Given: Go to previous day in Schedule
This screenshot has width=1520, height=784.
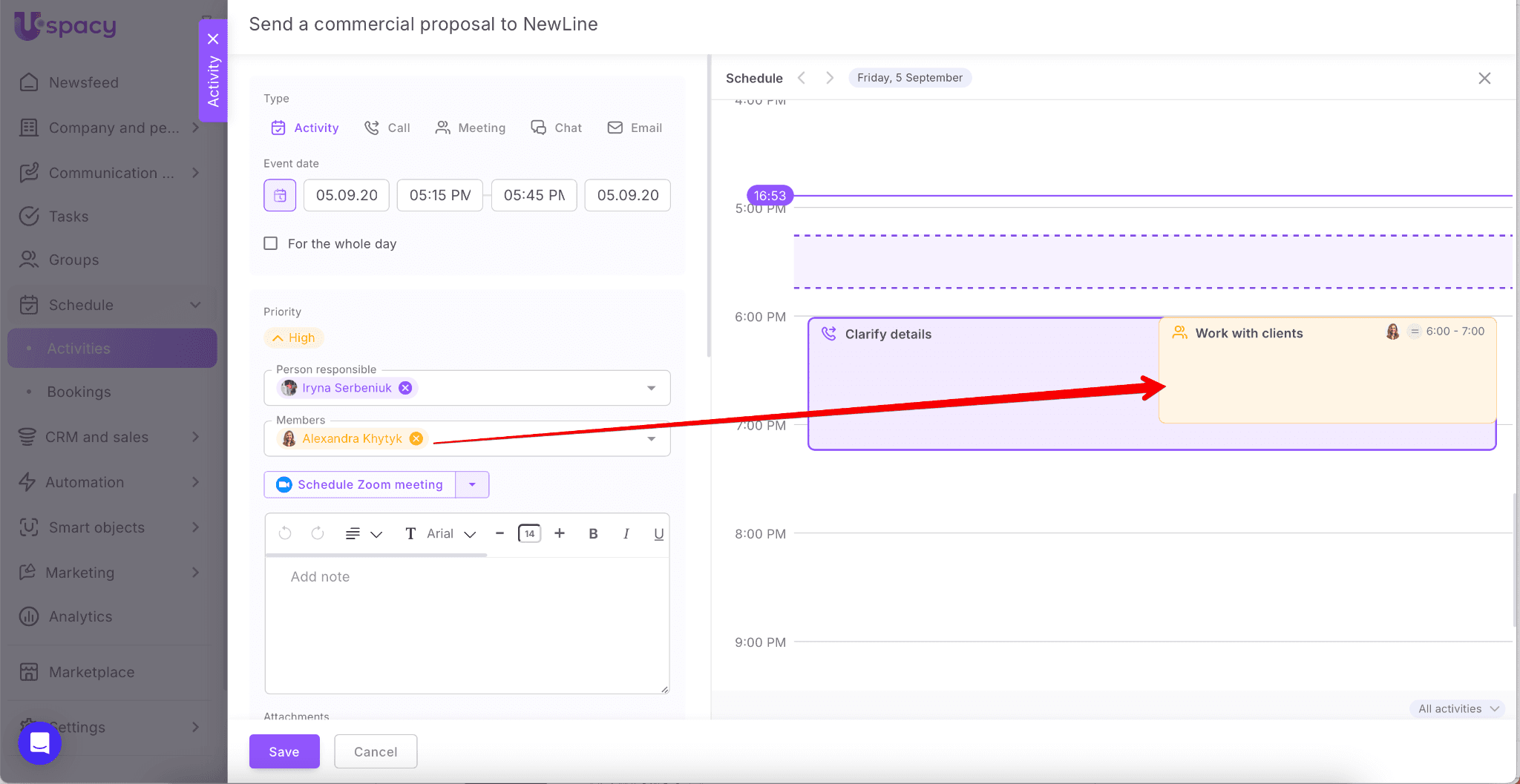Looking at the screenshot, I should coord(802,78).
